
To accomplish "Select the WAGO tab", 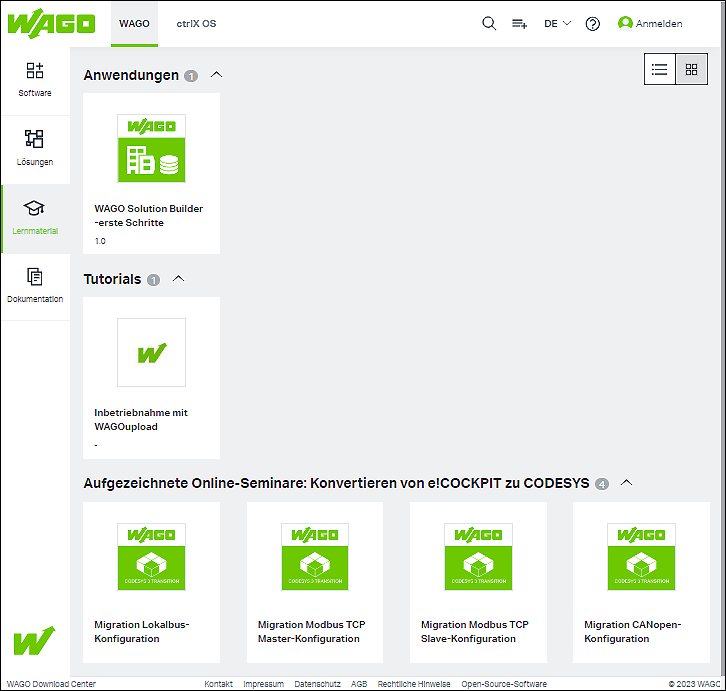I will (134, 24).
